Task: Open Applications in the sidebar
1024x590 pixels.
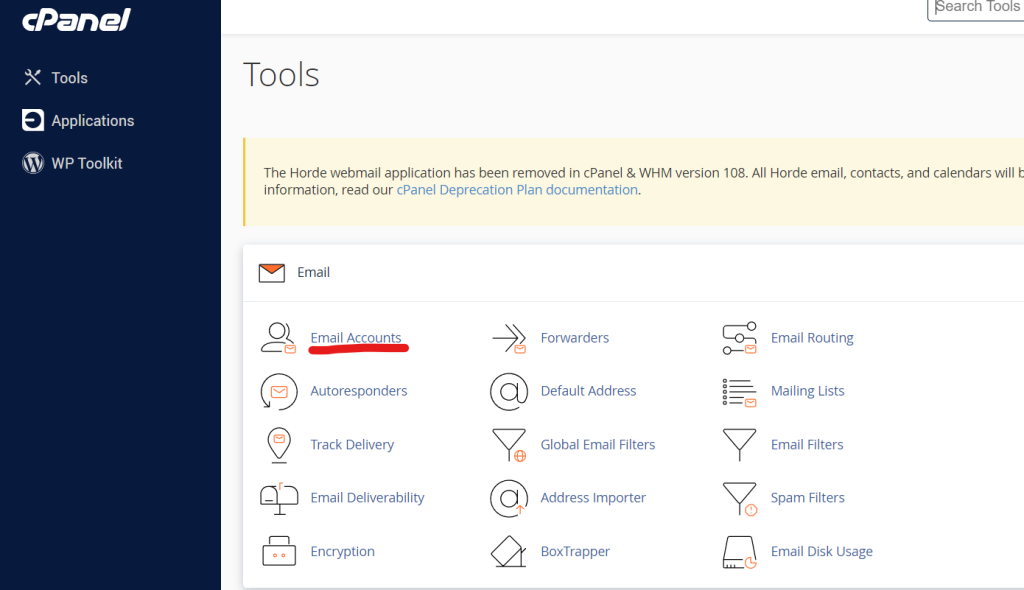Action: coord(93,121)
